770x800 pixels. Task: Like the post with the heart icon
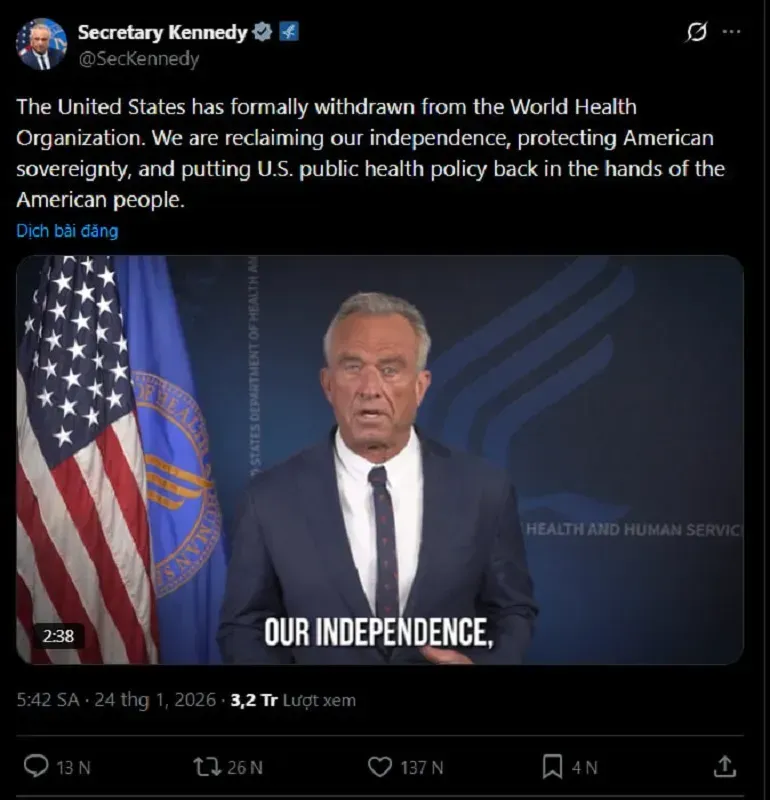[380, 766]
